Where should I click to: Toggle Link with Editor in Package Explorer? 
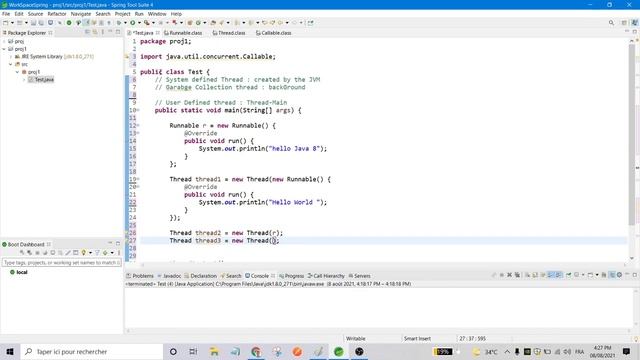click(95, 32)
